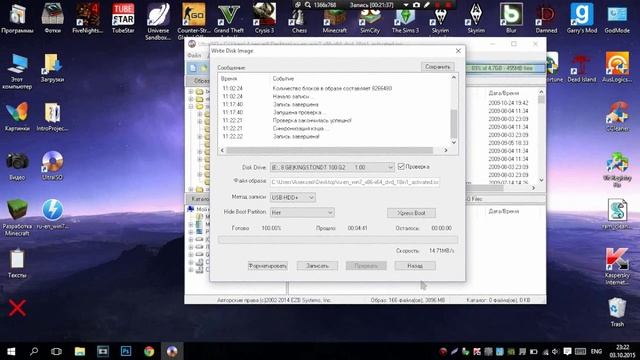Click the Сохранить button in Write Disk Image
The image size is (640, 360).
[437, 67]
